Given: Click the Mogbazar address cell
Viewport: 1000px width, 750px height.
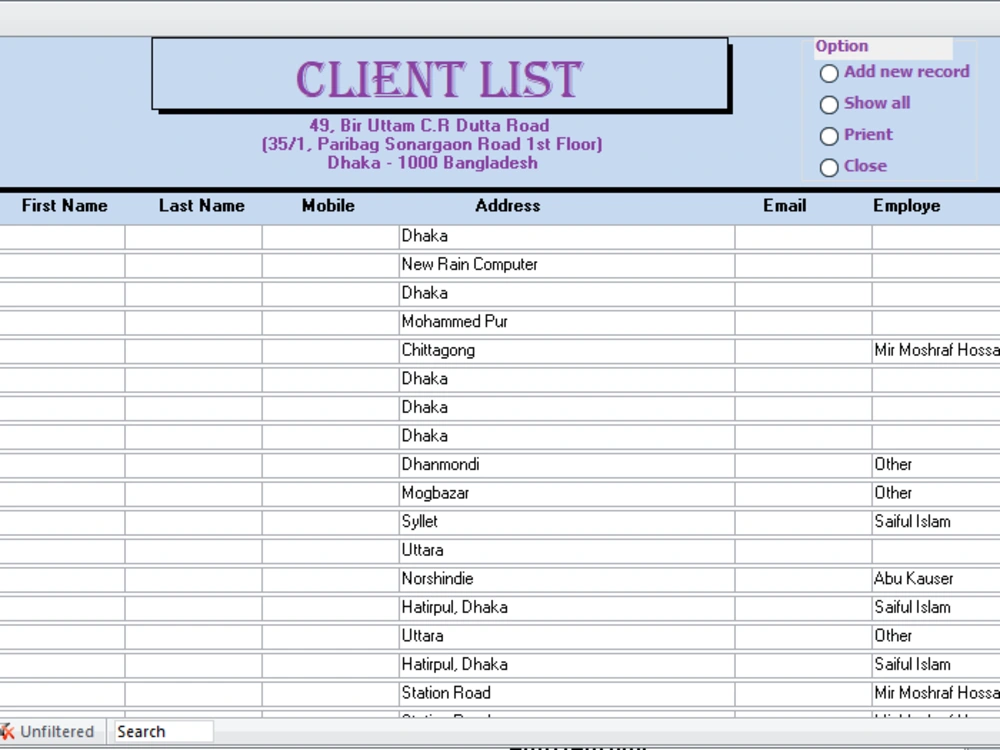Looking at the screenshot, I should pyautogui.click(x=567, y=494).
